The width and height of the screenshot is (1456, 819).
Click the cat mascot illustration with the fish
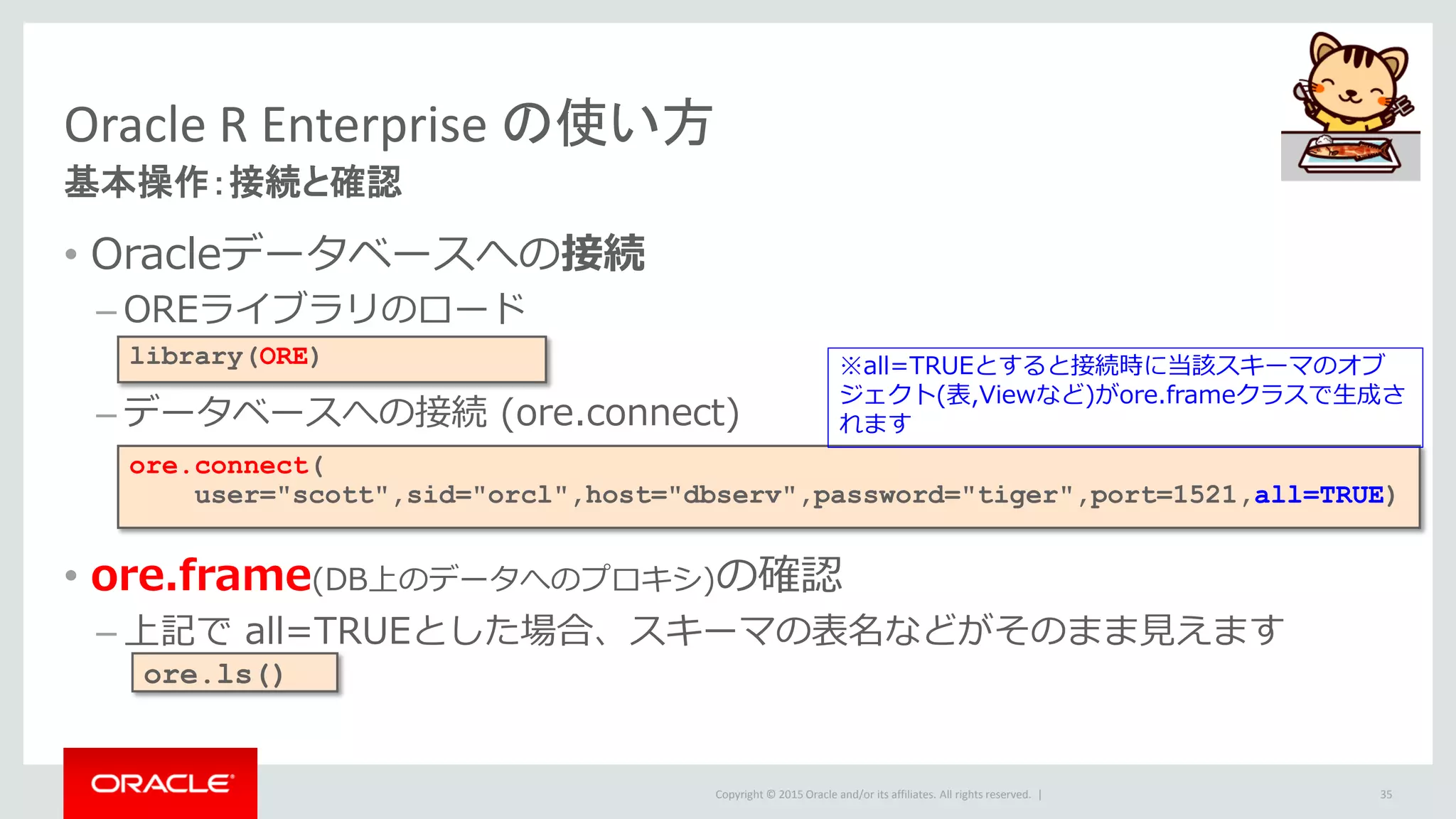[x=1351, y=106]
